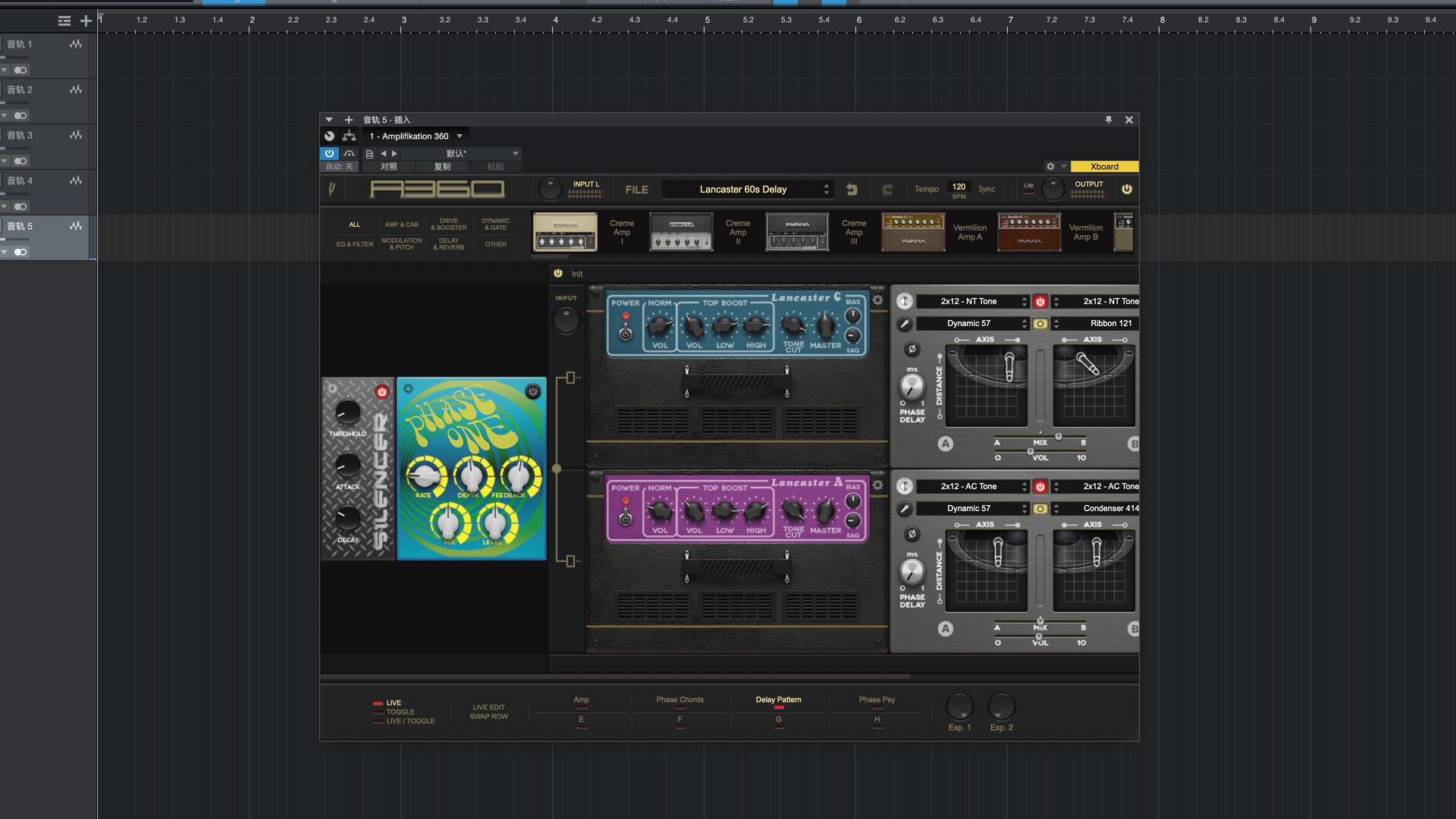The width and height of the screenshot is (1456, 819).
Task: Select ALL effects category
Action: click(x=355, y=224)
